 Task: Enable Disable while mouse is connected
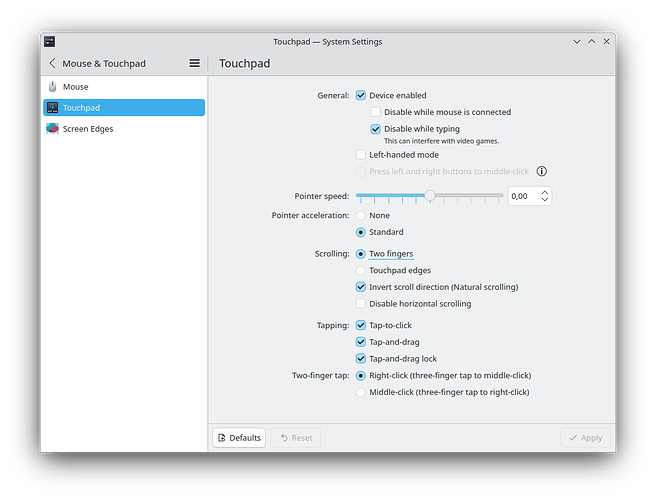(x=375, y=112)
